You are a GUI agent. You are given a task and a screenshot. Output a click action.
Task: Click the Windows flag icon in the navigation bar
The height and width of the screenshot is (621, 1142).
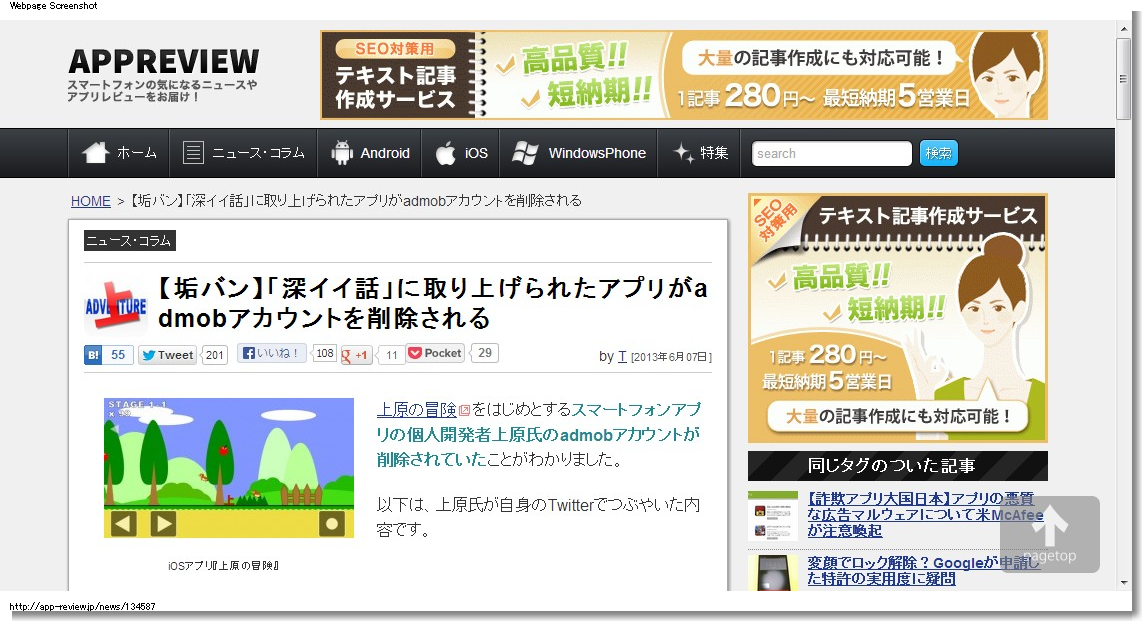point(525,153)
